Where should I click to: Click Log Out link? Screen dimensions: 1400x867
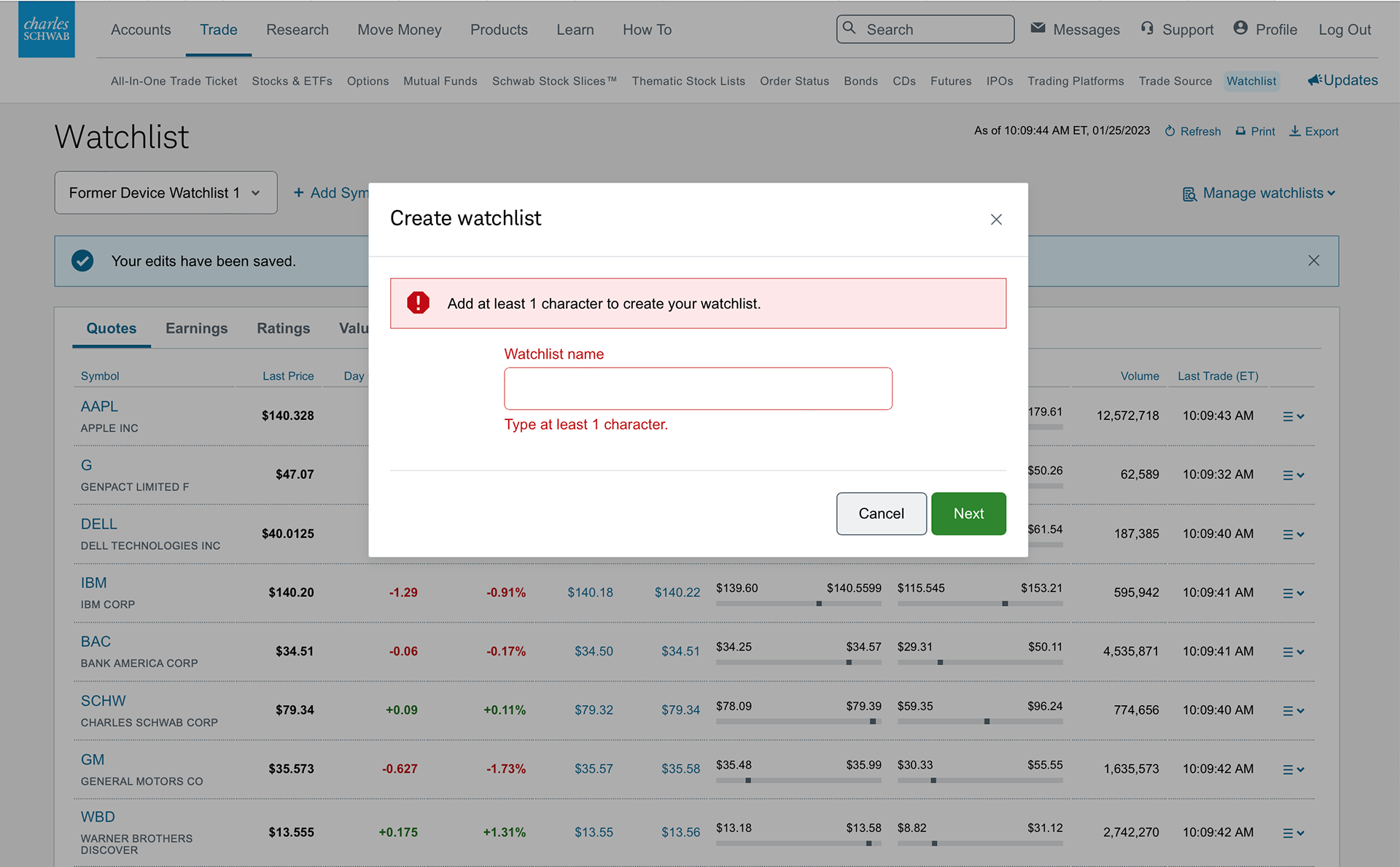(1345, 29)
